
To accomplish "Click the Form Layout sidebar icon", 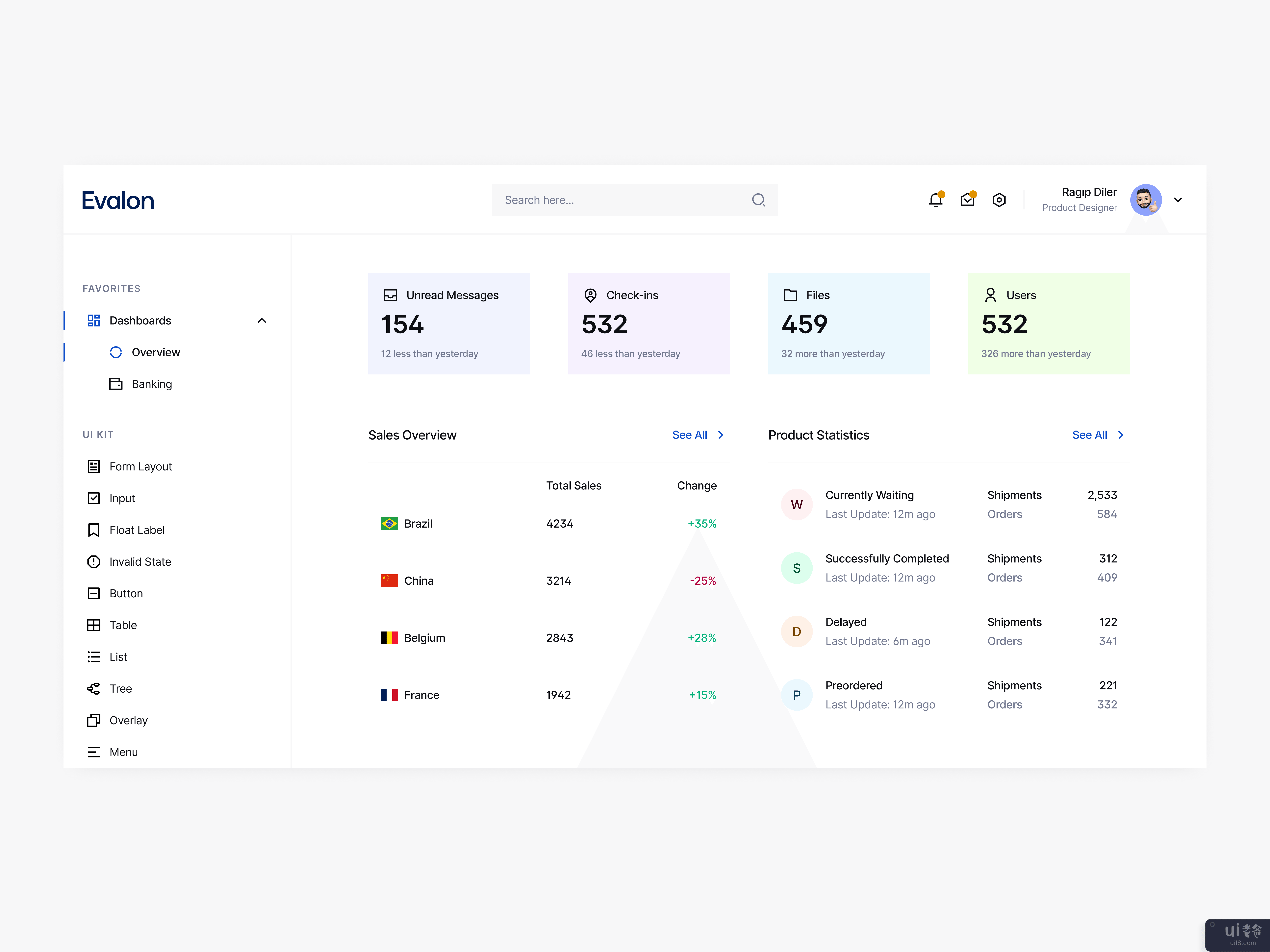I will (x=94, y=466).
